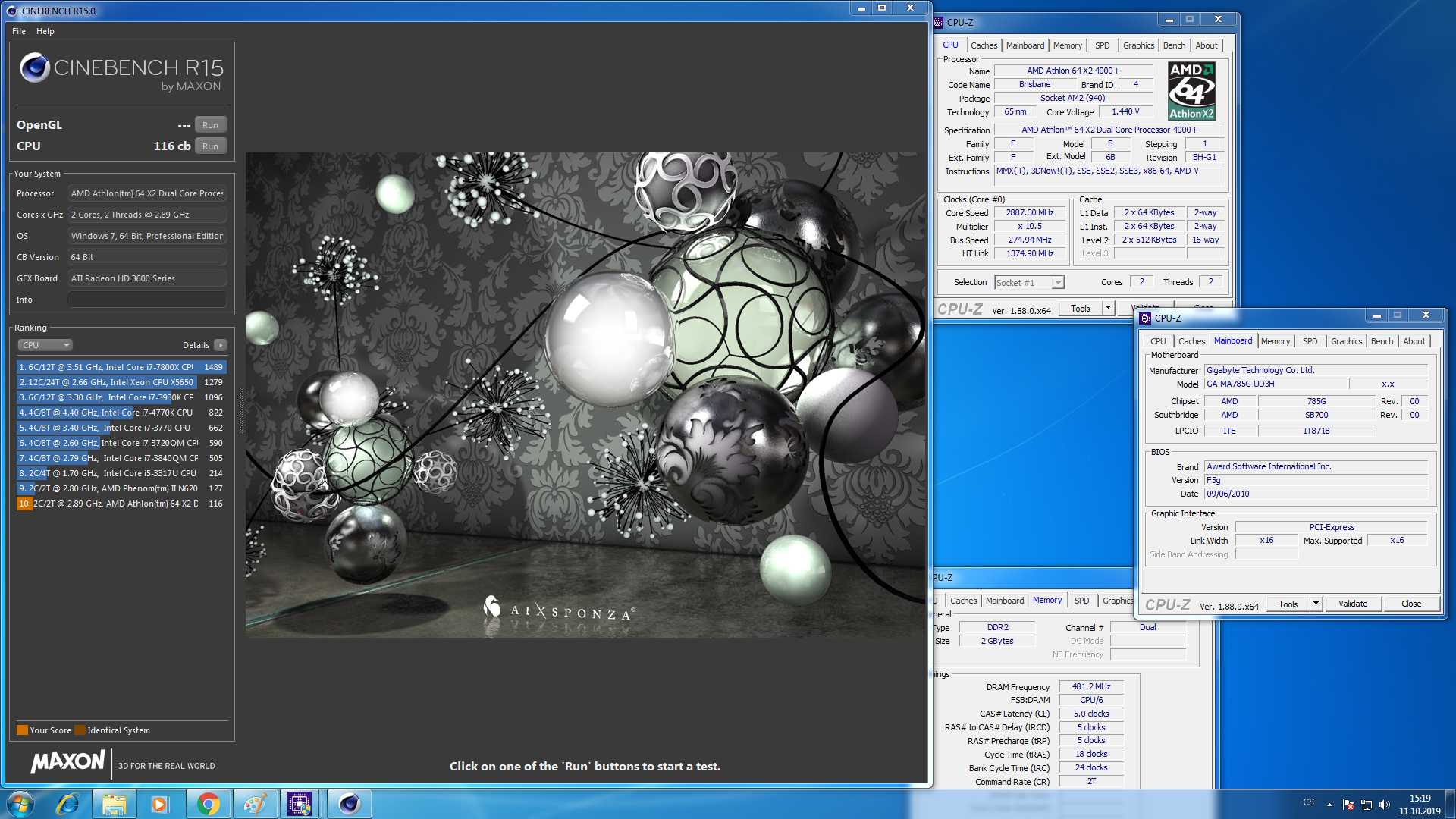Open SPD tab in Mainboard CPU-Z window
This screenshot has width=1456, height=819.
click(1310, 341)
